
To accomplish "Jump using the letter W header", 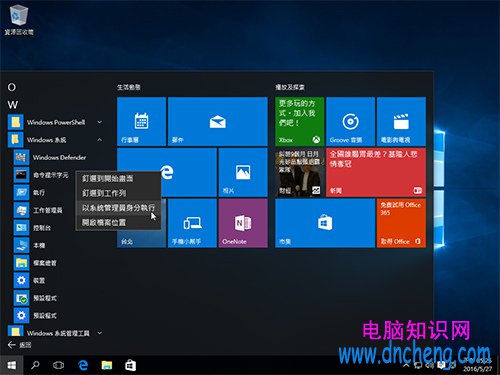I will (13, 105).
